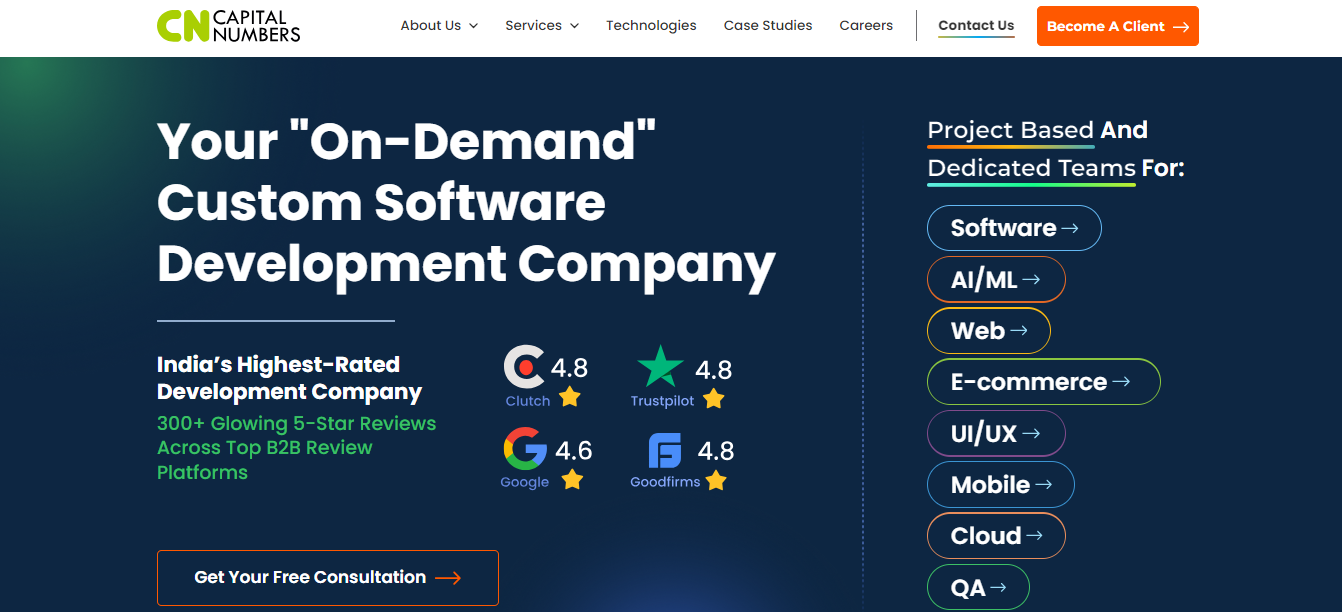Go to the Technologies page
The image size is (1342, 612).
pyautogui.click(x=651, y=26)
